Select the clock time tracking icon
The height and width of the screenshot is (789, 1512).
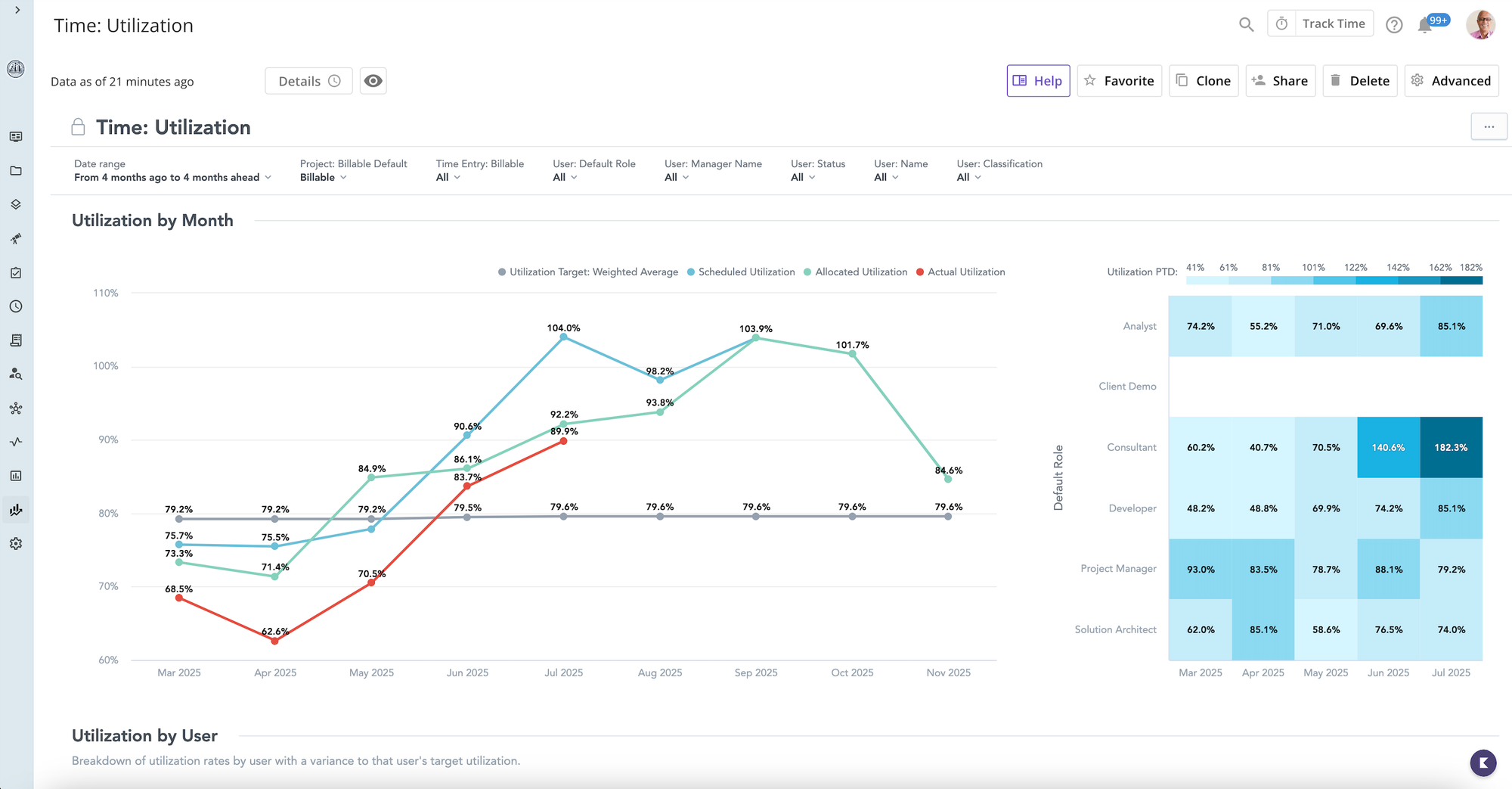point(16,306)
